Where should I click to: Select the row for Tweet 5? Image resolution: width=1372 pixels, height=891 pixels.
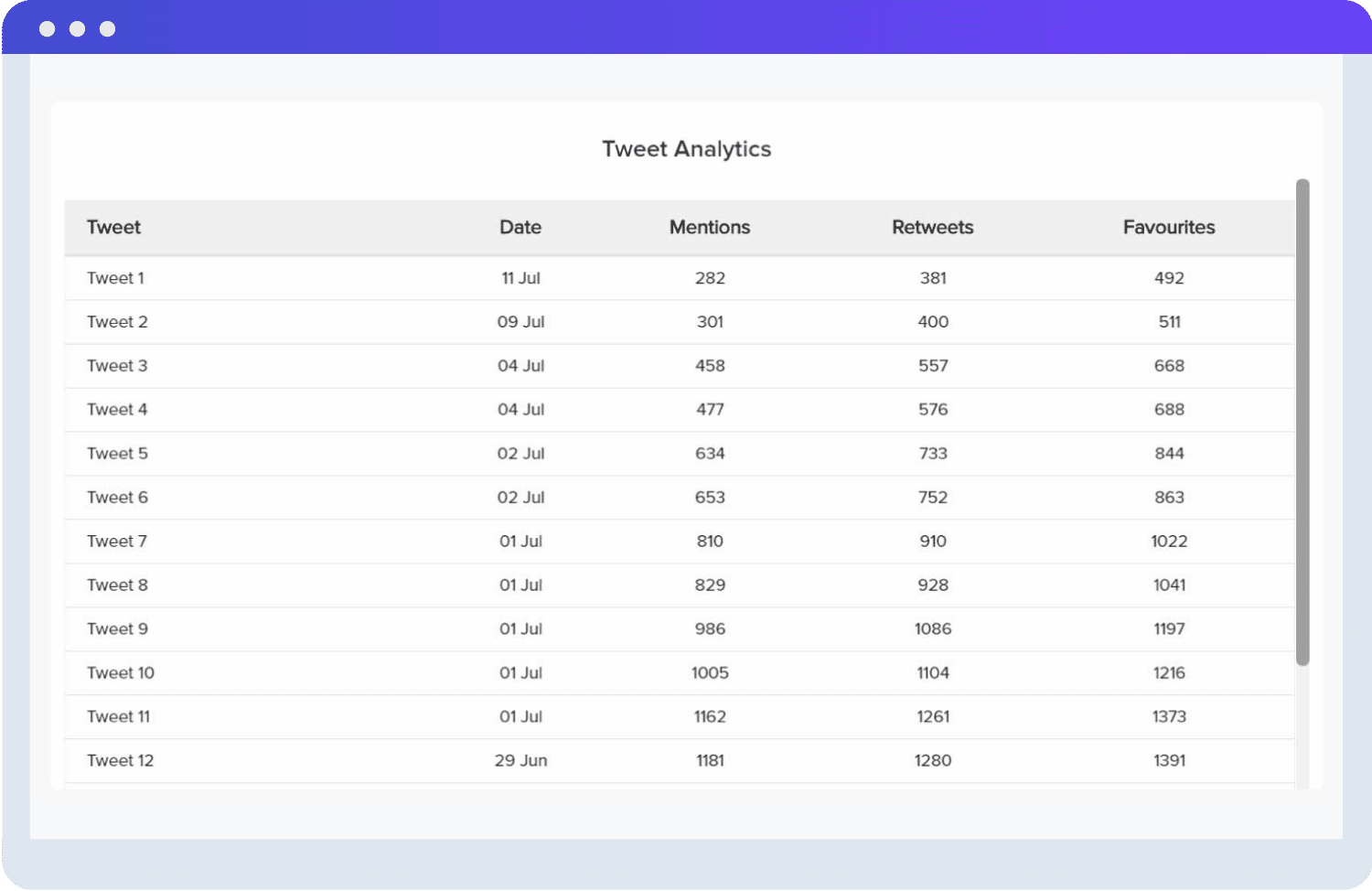coord(366,453)
